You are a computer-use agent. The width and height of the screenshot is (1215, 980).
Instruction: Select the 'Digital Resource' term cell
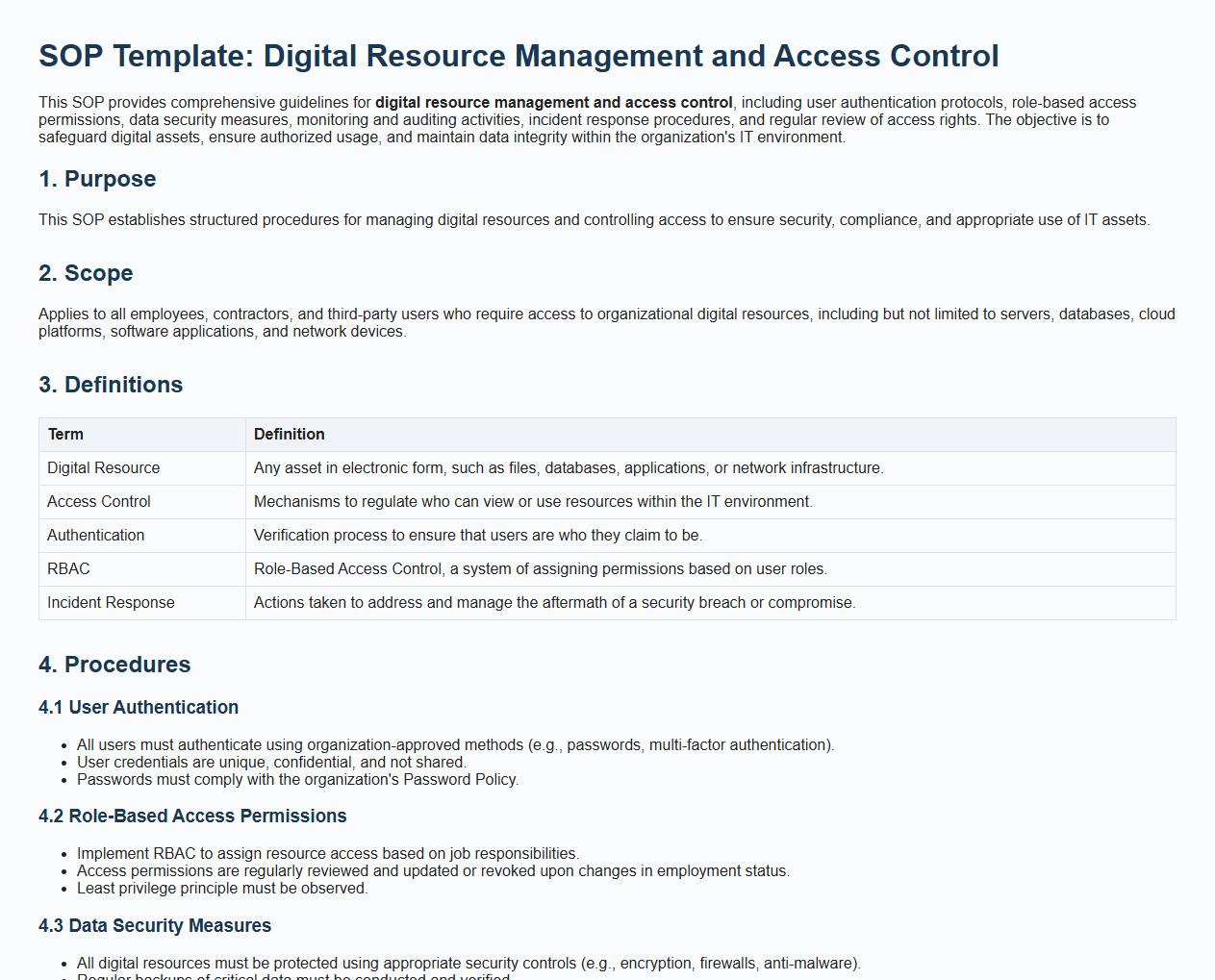[x=104, y=468]
